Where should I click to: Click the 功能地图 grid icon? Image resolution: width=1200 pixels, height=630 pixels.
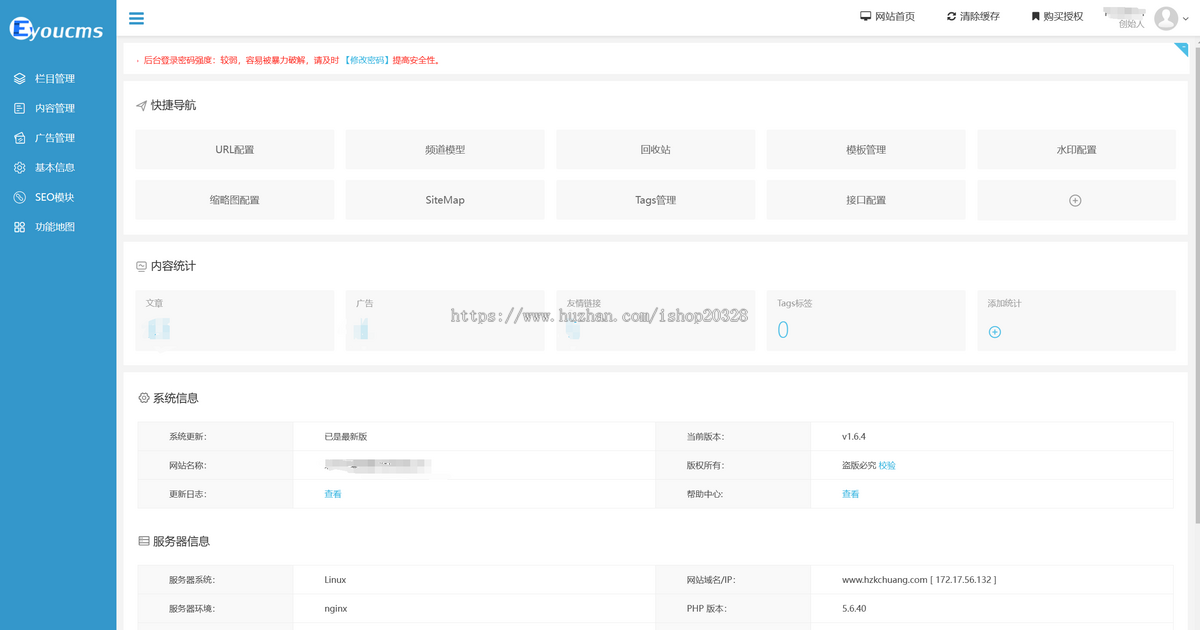pos(20,227)
